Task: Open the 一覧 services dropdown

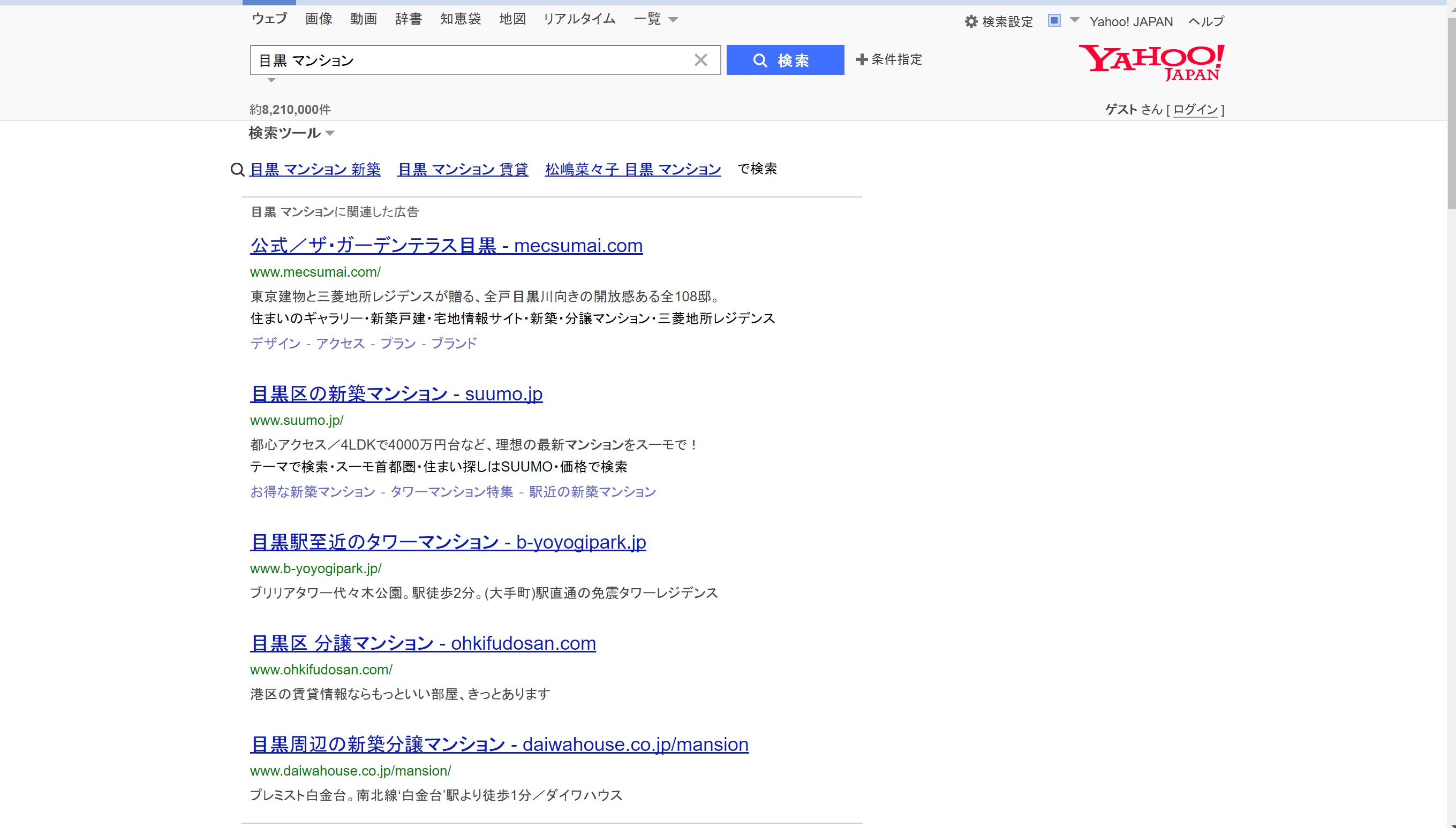Action: pos(655,19)
